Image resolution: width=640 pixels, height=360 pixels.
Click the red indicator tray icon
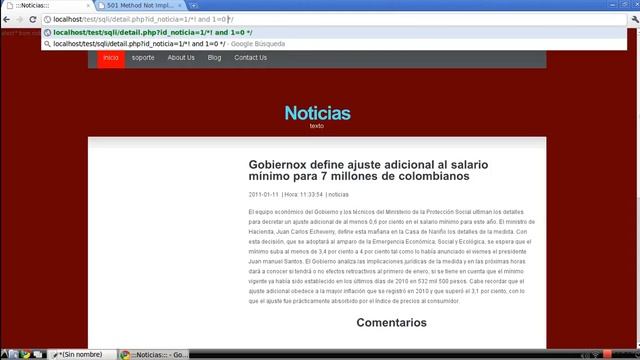click(607, 354)
